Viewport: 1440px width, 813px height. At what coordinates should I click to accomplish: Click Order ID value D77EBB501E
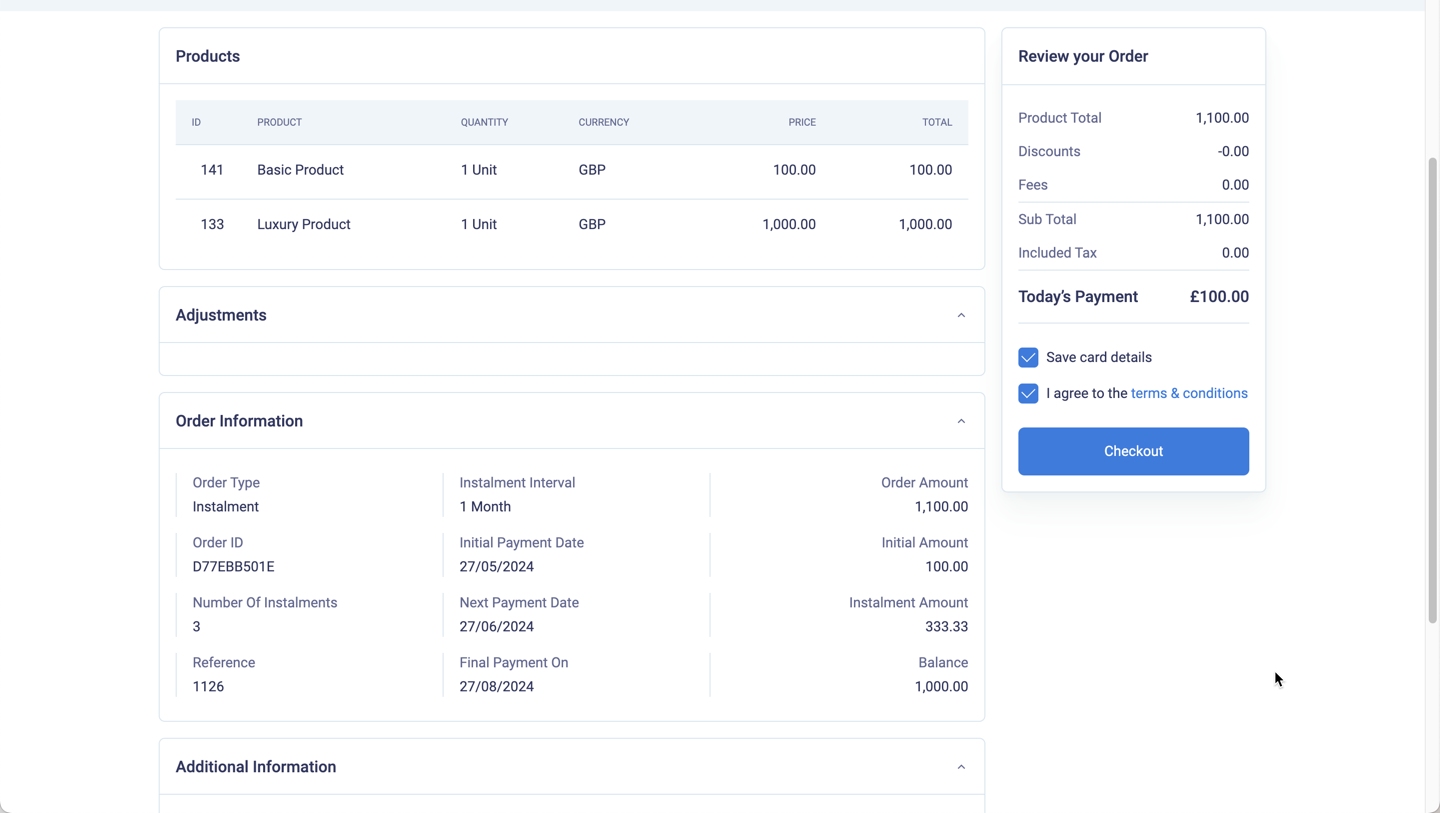pos(233,566)
